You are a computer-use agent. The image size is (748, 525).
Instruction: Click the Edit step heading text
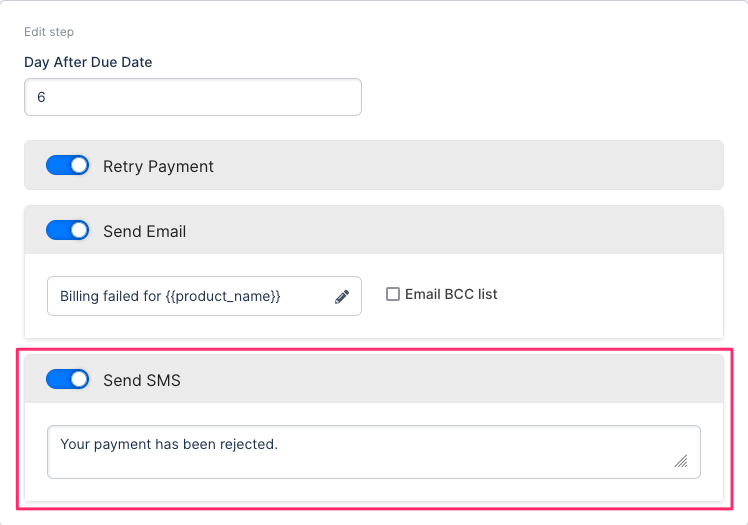click(x=49, y=32)
